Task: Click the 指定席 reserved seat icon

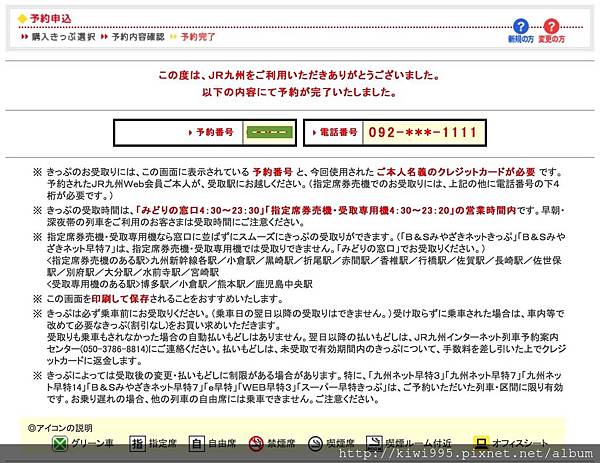Action: pyautogui.click(x=137, y=444)
